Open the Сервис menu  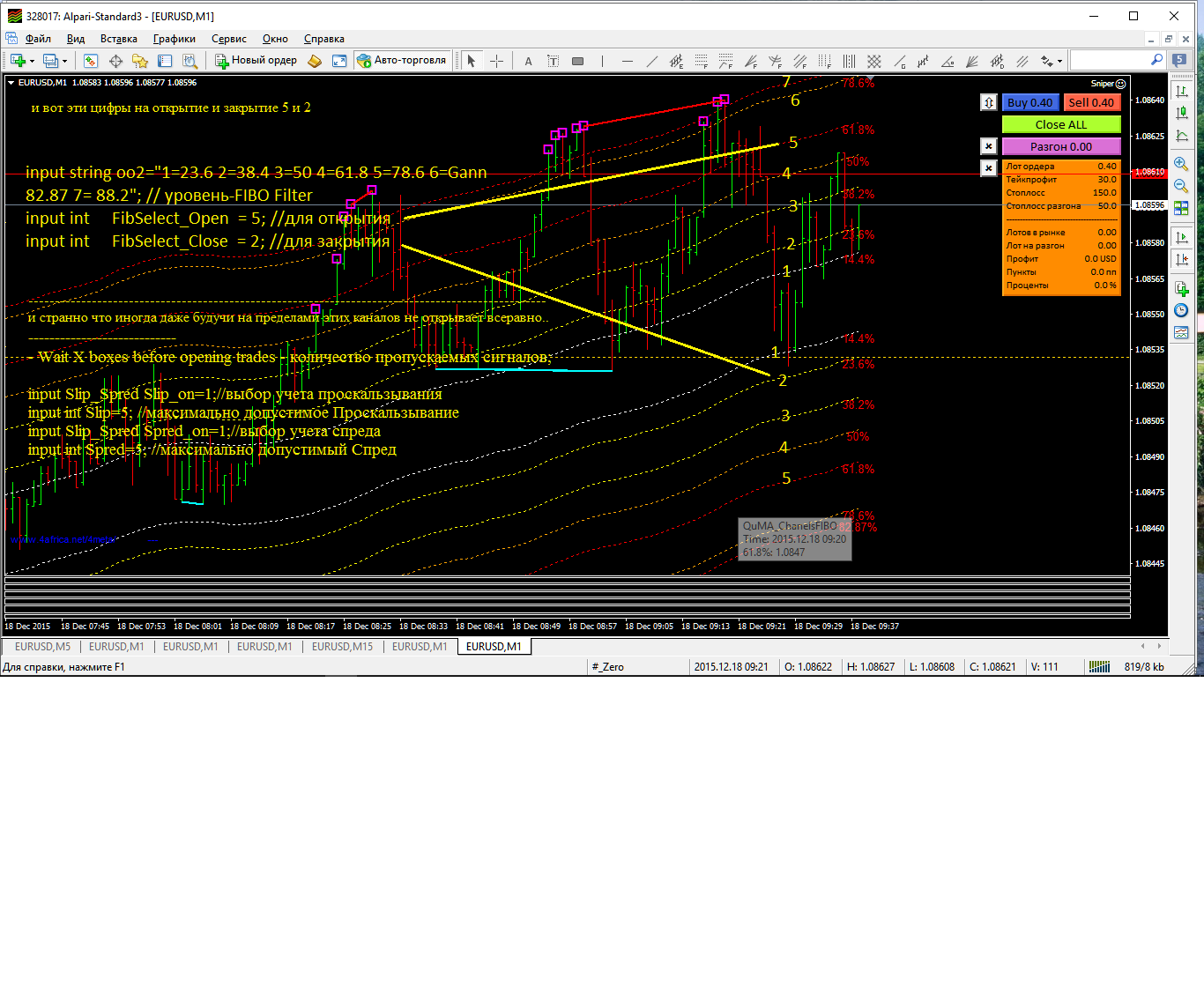pos(229,39)
